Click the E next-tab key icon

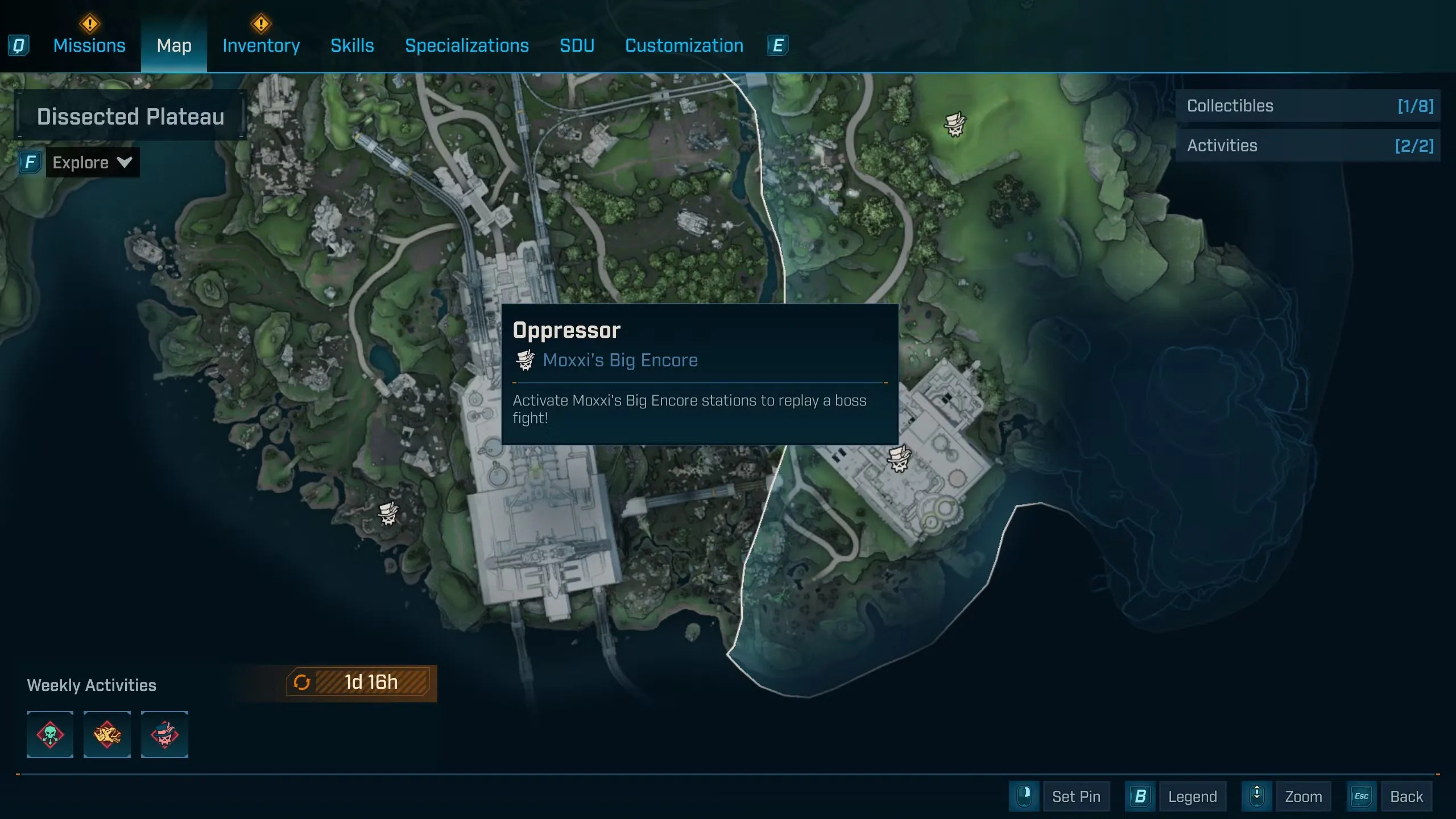coord(777,45)
